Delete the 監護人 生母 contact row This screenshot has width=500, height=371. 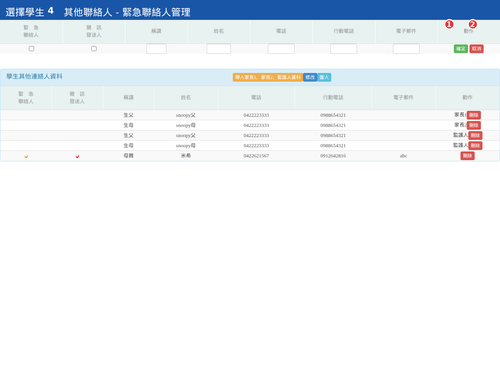coord(475,146)
